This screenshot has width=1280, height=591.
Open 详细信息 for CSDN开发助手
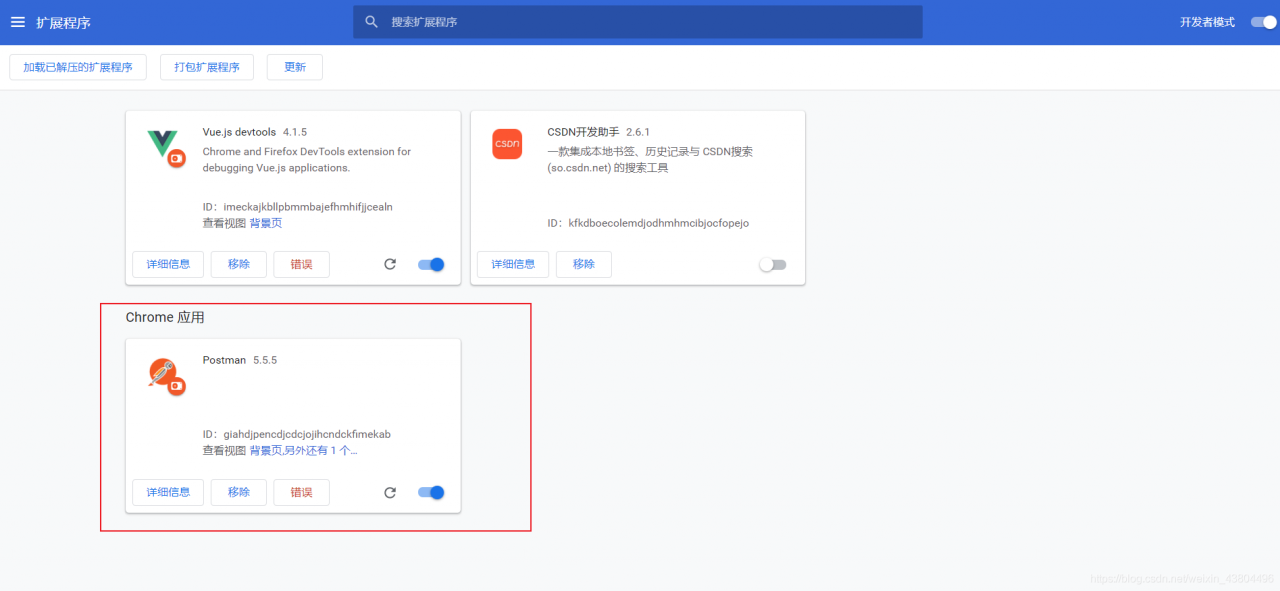tap(513, 264)
